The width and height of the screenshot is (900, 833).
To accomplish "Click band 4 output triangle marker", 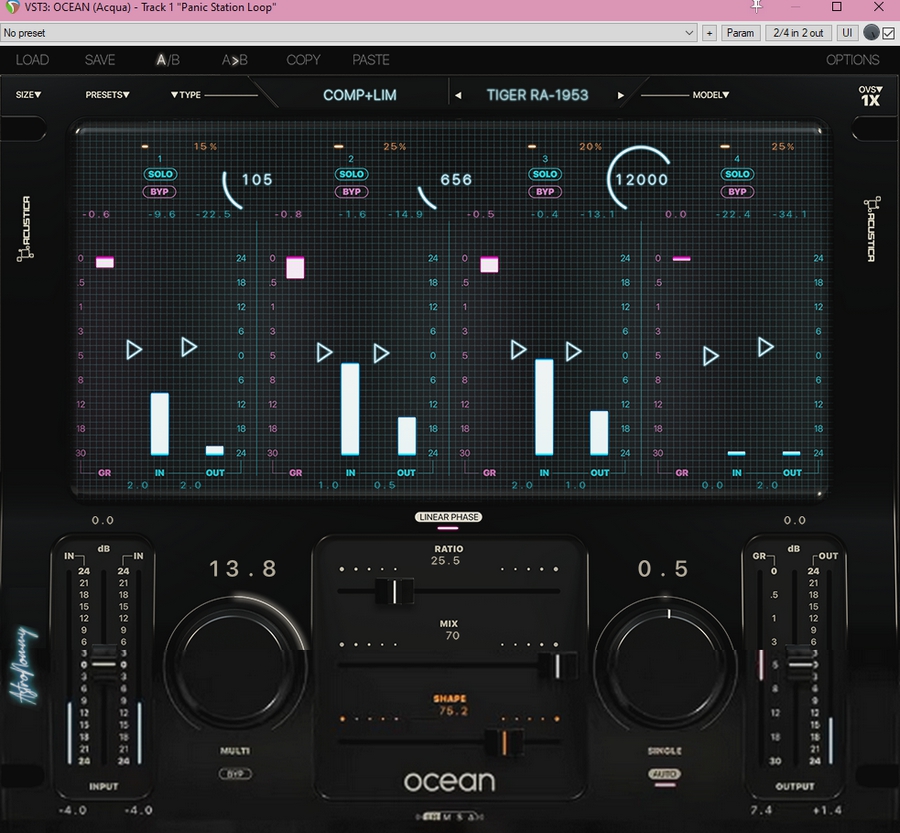I will 765,347.
